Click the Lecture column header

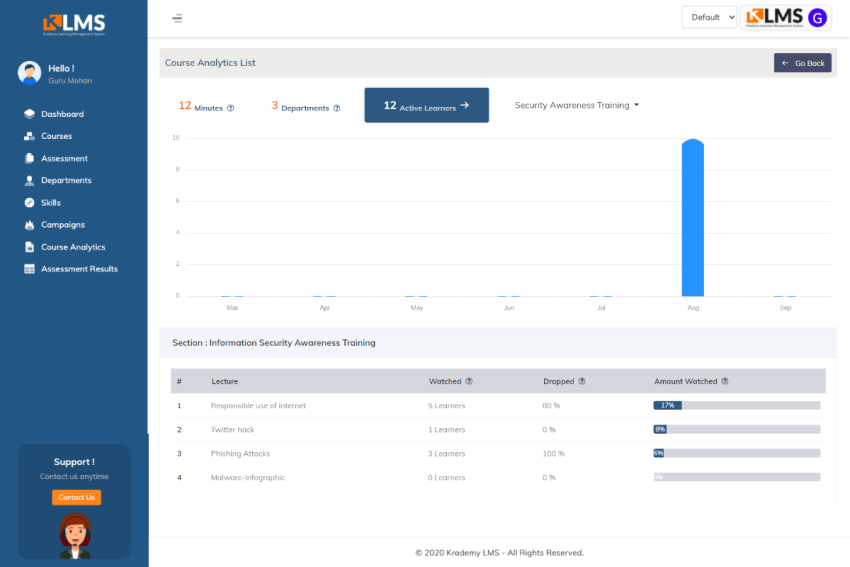[x=225, y=381]
